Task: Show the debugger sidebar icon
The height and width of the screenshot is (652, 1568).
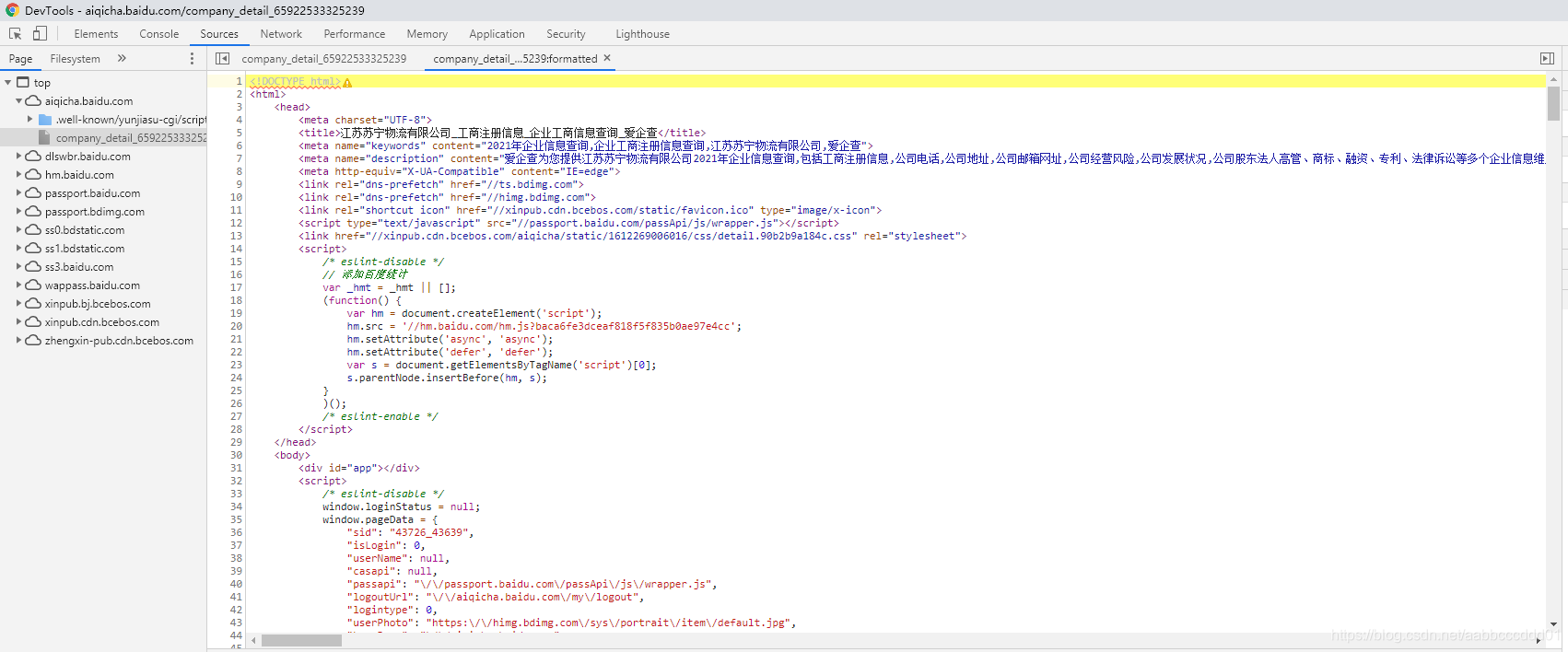Action: 1547,58
